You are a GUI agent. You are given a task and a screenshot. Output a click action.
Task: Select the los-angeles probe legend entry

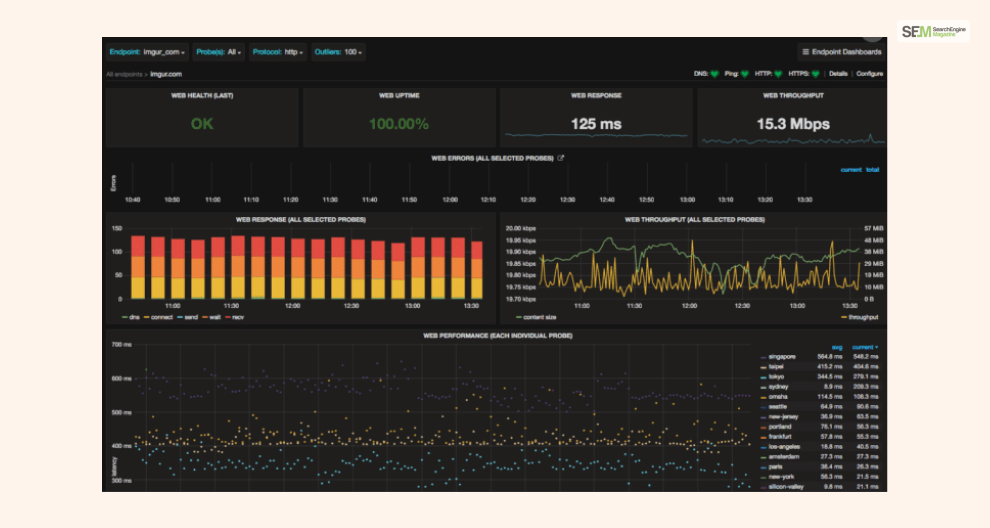click(x=784, y=447)
